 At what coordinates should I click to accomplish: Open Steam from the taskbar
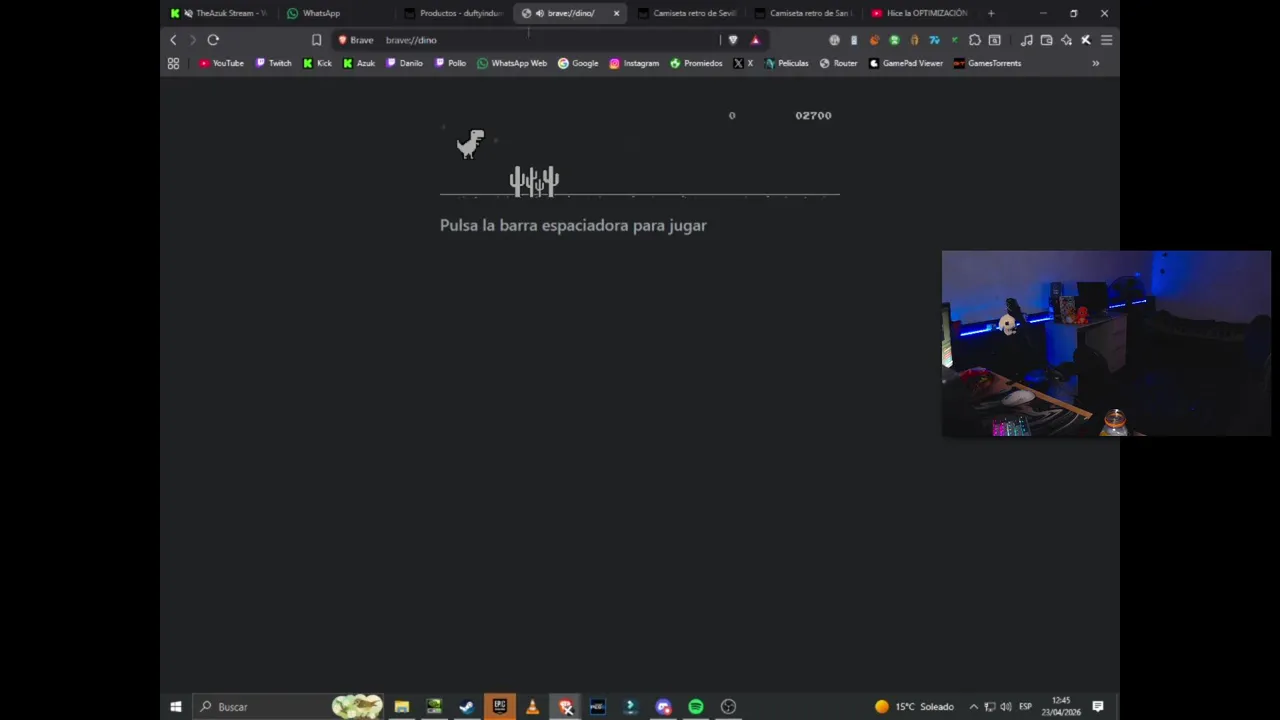coord(466,707)
